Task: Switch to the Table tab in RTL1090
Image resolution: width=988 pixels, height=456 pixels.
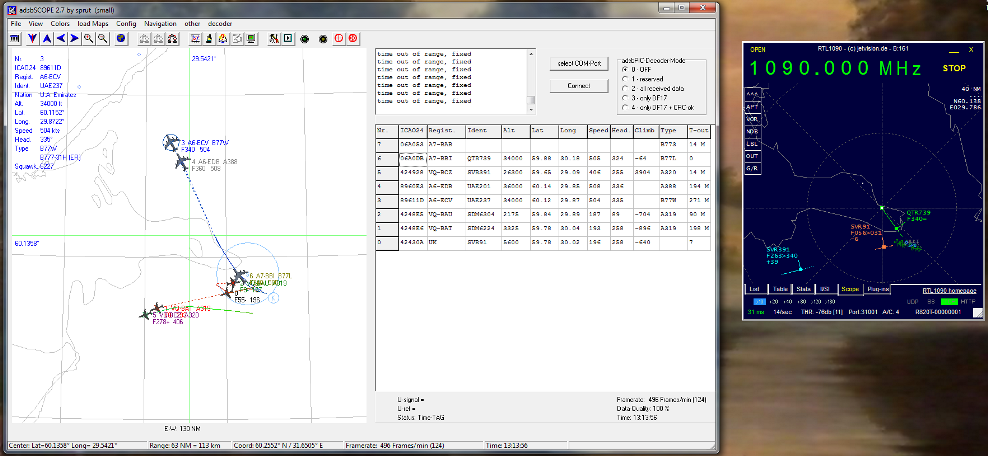Action: (778, 289)
